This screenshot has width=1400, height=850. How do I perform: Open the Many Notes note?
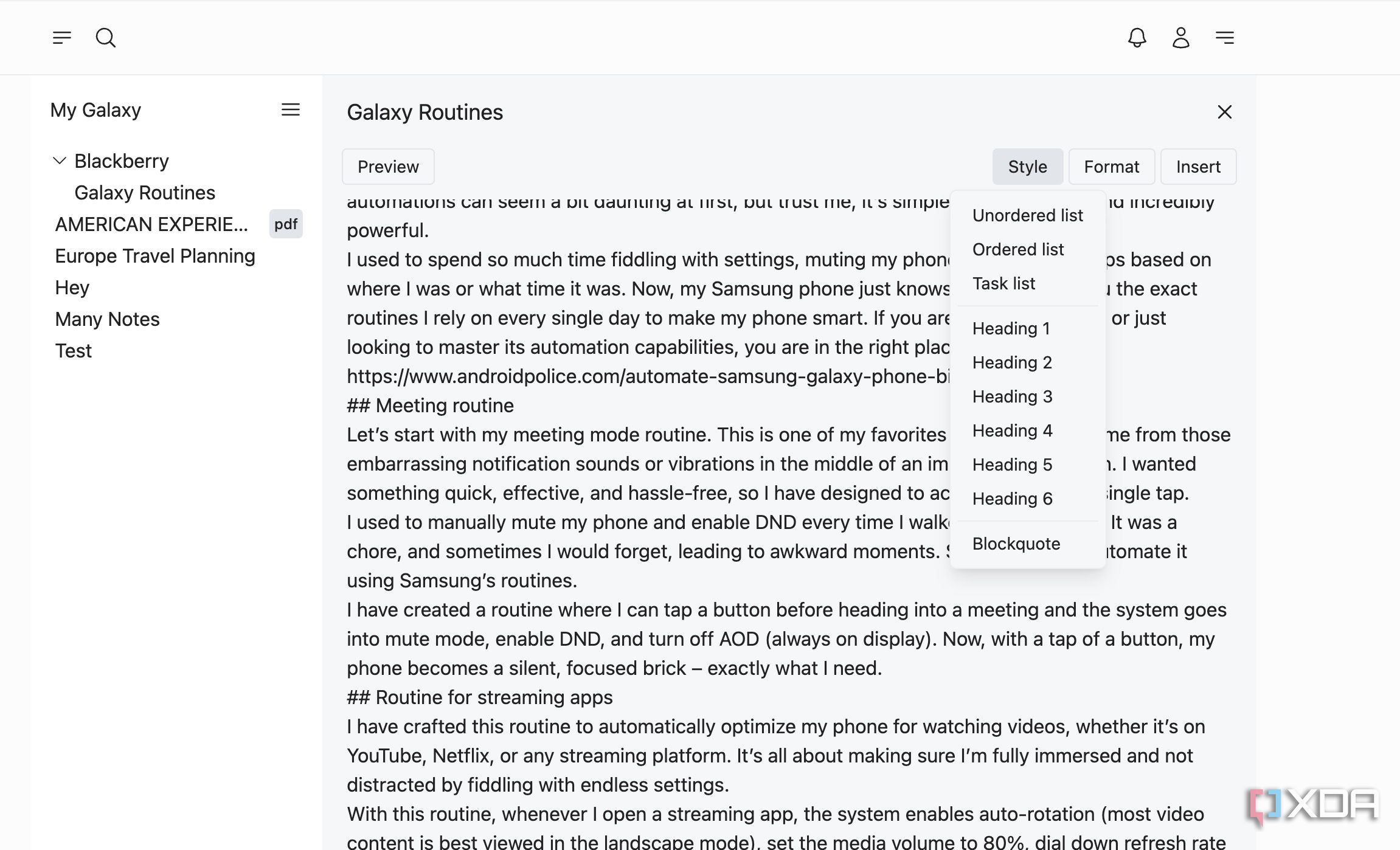[x=107, y=319]
